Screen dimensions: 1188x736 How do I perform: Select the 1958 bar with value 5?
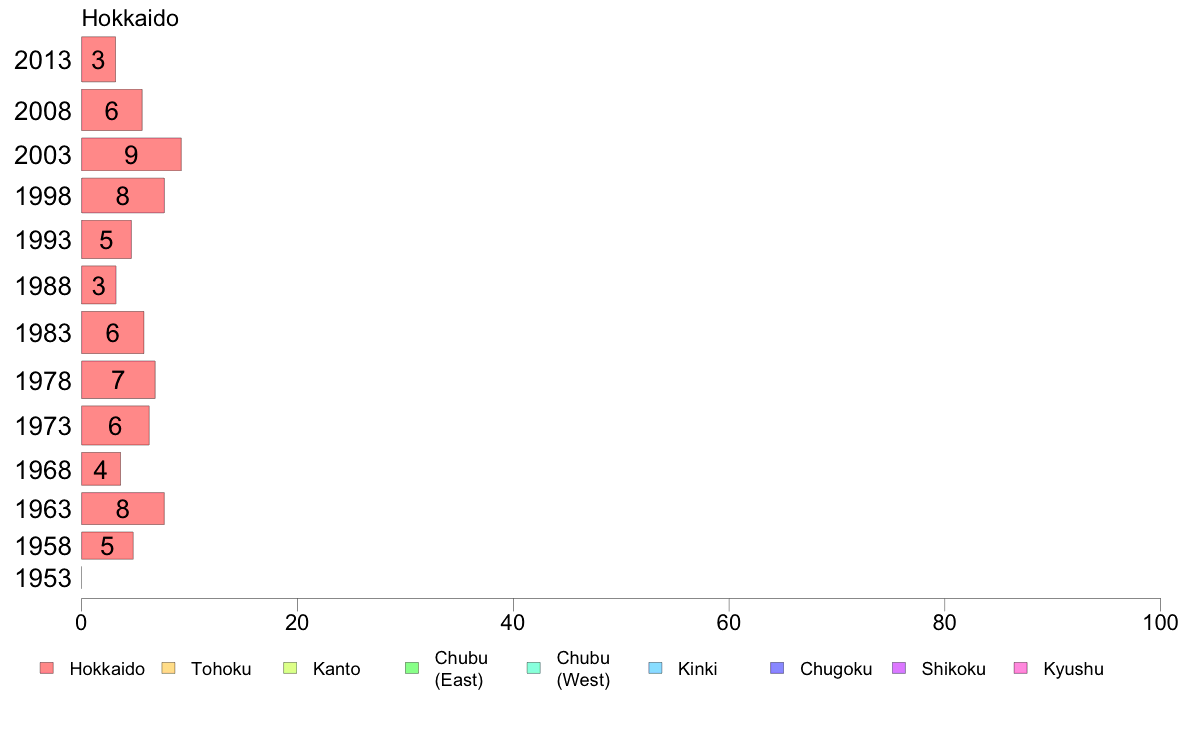108,546
